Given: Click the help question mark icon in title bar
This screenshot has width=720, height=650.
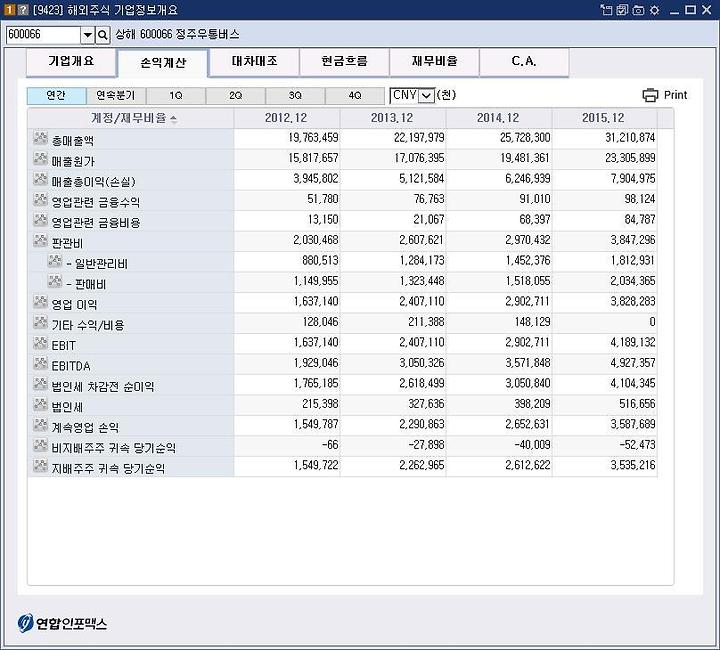Looking at the screenshot, I should point(23,10).
